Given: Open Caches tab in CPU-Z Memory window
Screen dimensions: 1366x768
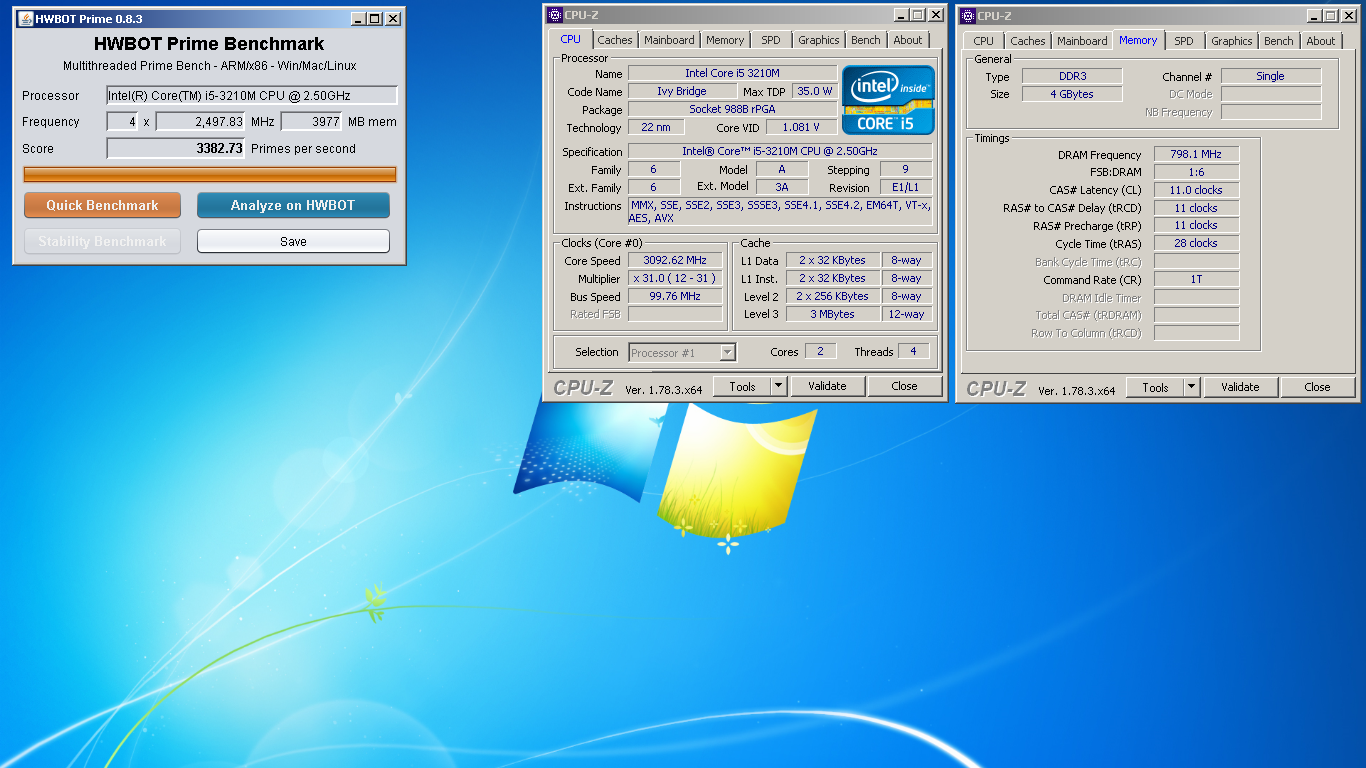Looking at the screenshot, I should click(1028, 41).
